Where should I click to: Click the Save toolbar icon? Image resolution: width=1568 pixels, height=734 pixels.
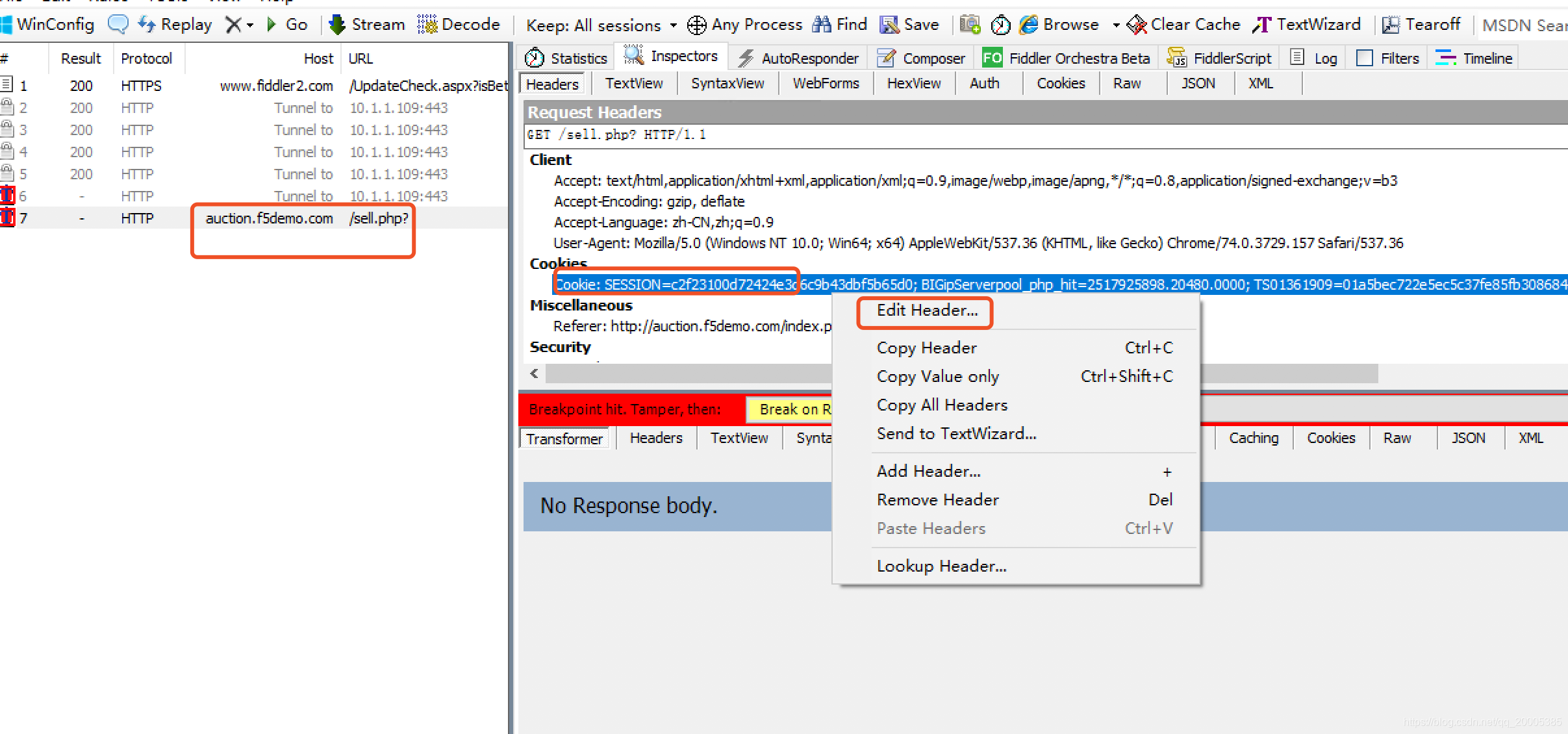(x=889, y=25)
